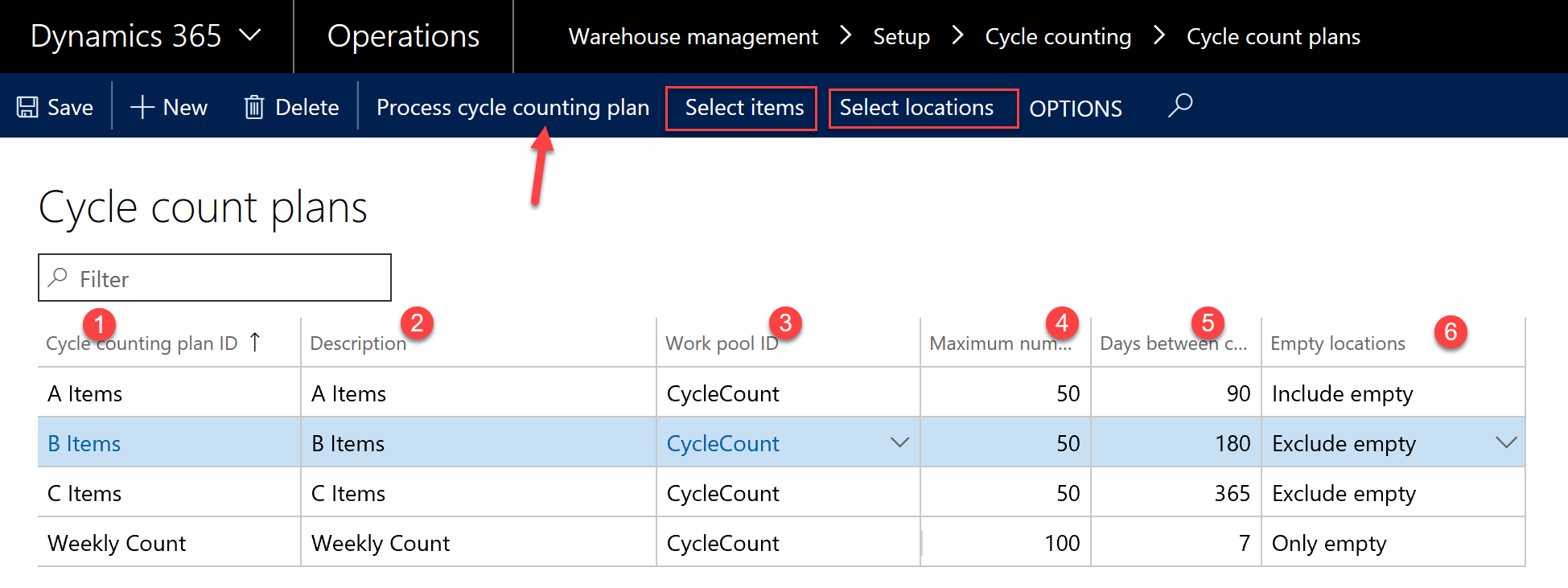This screenshot has height=588, width=1568.
Task: Expand the Empty locations dropdown for B Items
Action: (x=1505, y=443)
